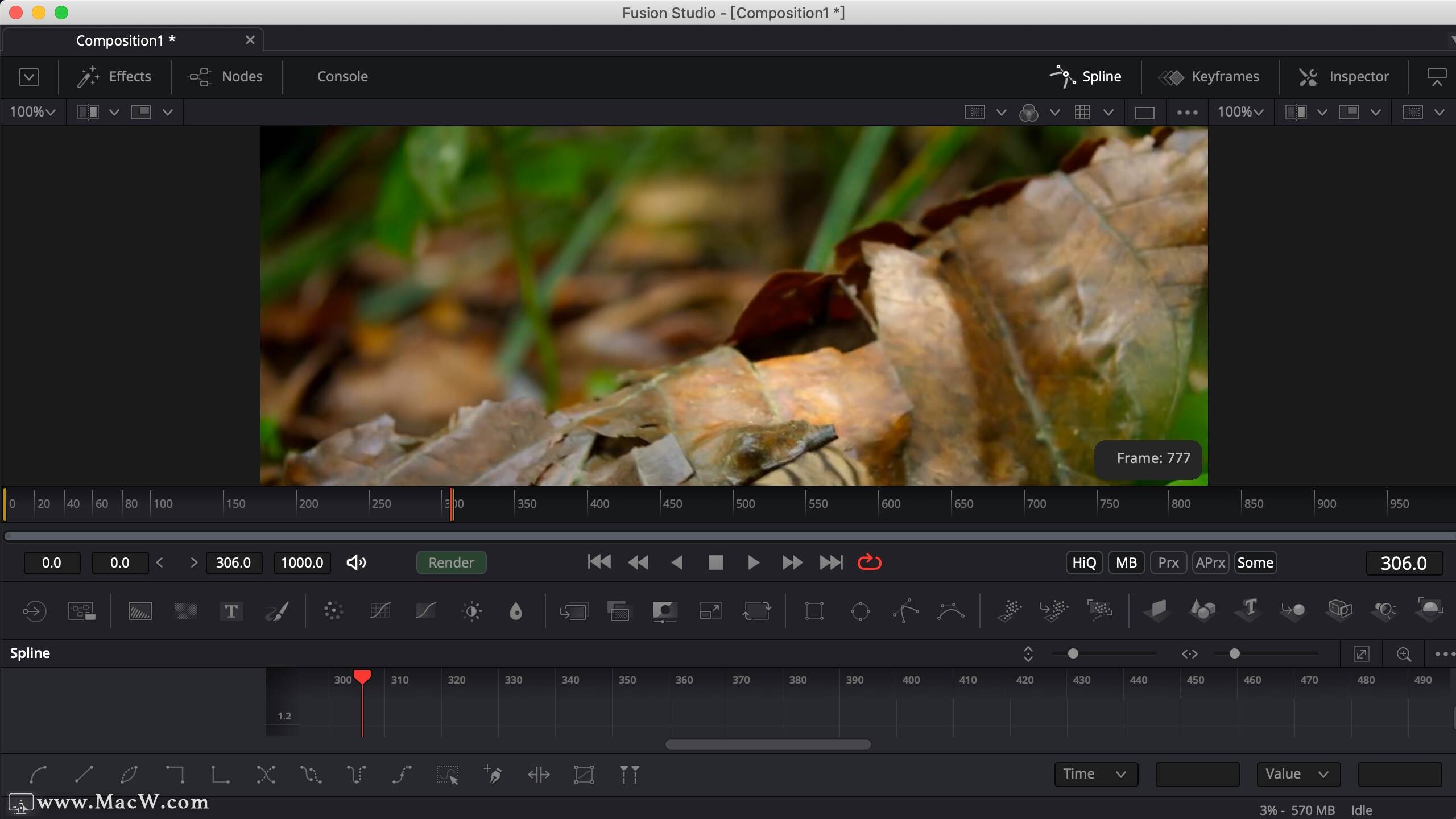Select the Text 3D tool
1456x819 pixels.
point(1248,611)
